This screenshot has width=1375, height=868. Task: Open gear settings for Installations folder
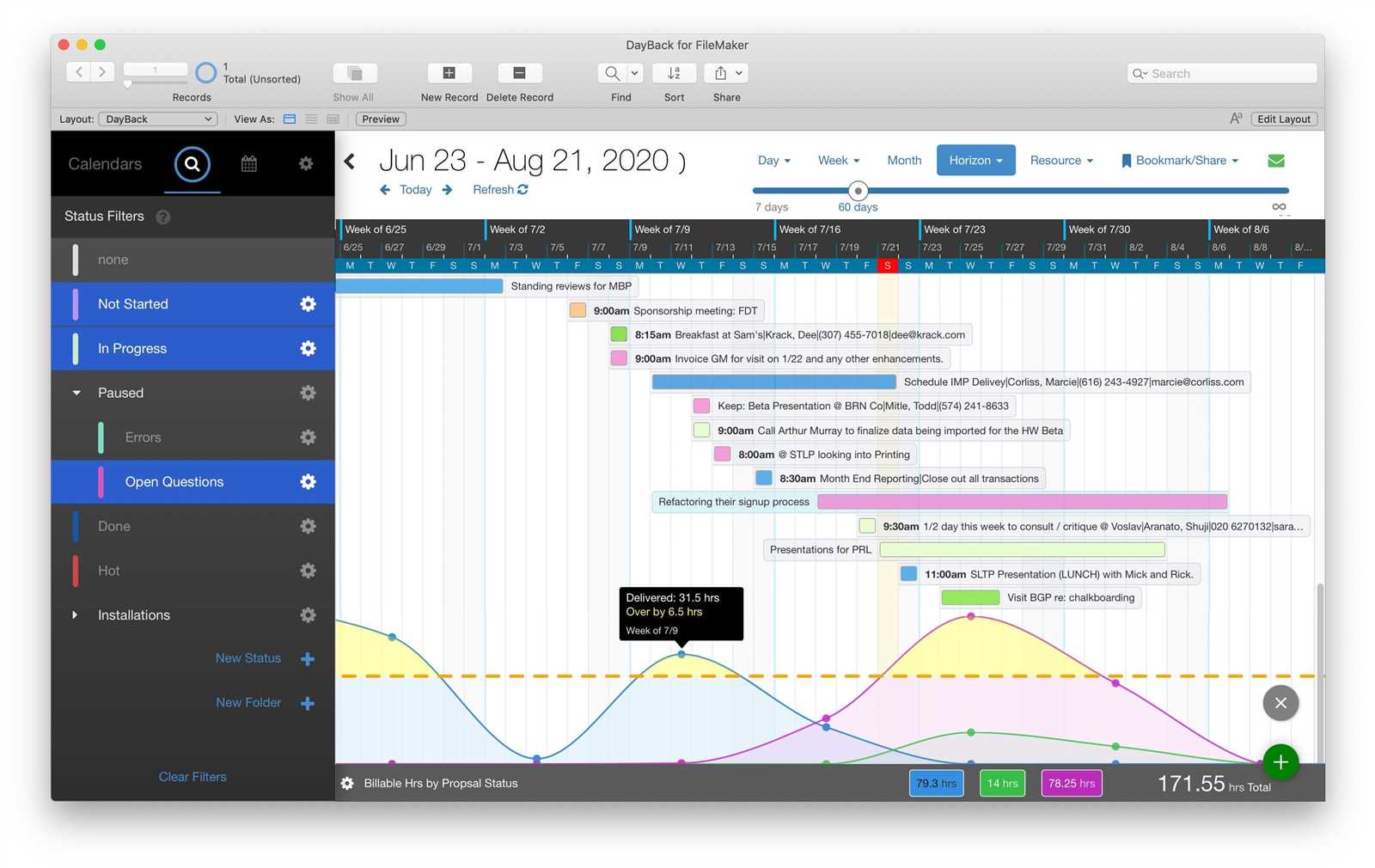pos(308,614)
